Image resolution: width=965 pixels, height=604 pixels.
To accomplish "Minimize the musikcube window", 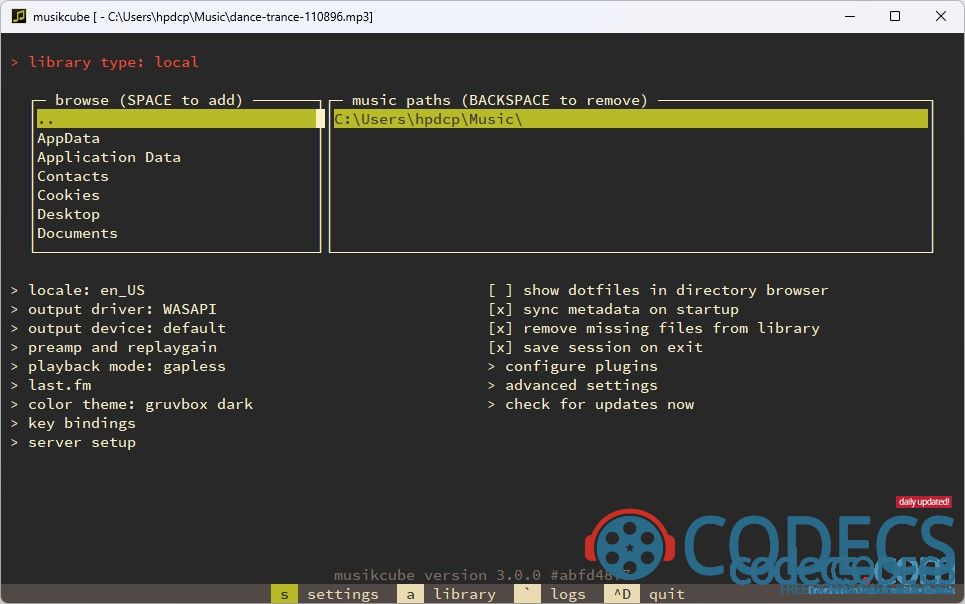I will point(850,17).
